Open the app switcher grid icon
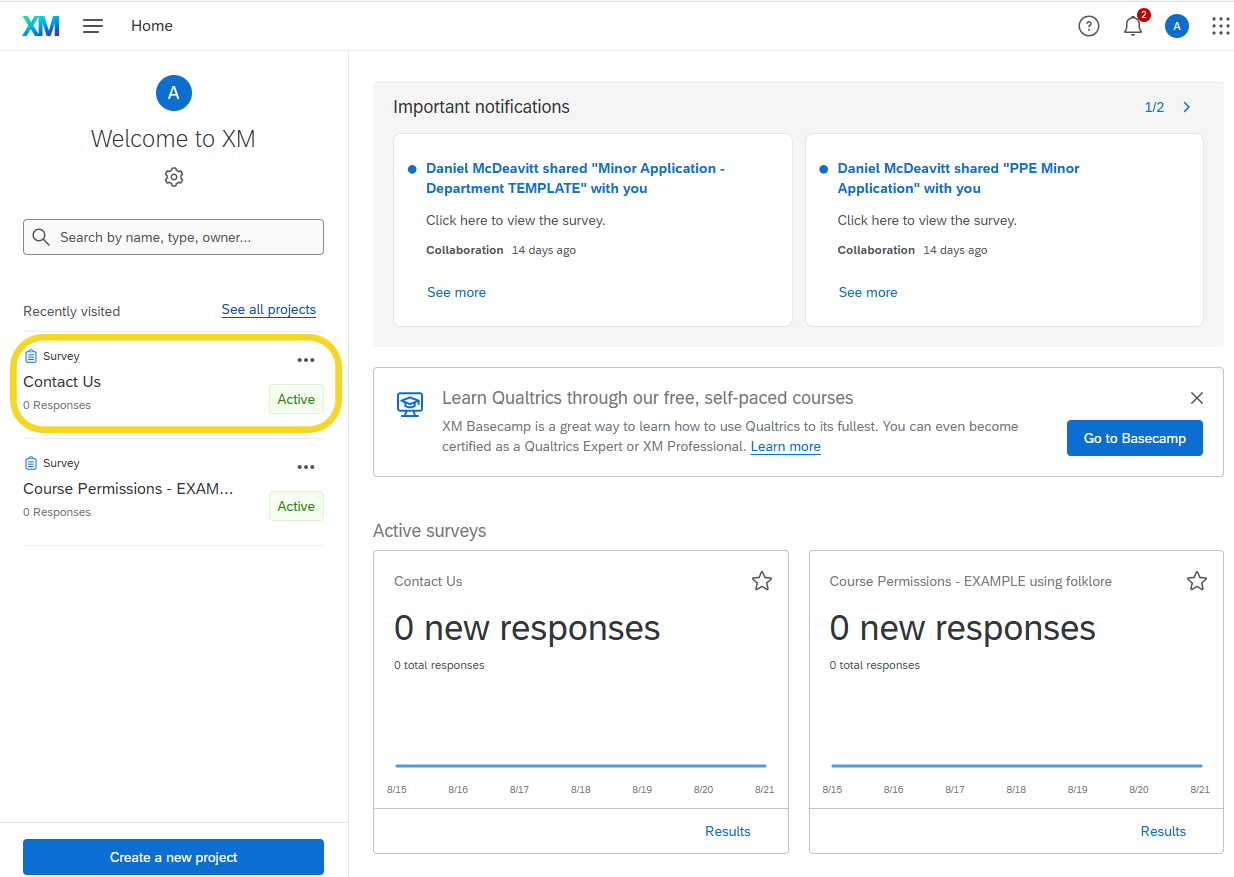1234x877 pixels. pyautogui.click(x=1220, y=26)
